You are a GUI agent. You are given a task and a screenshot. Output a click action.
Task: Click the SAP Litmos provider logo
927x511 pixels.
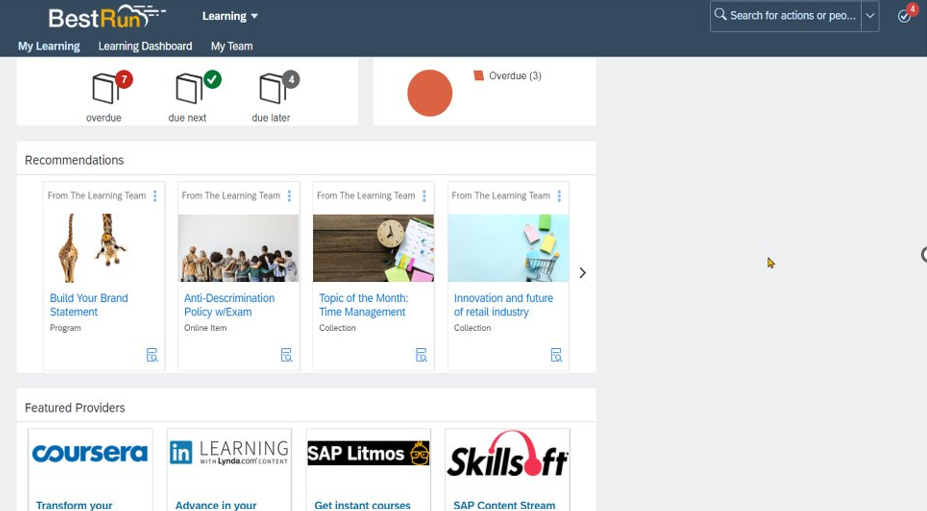(x=368, y=453)
